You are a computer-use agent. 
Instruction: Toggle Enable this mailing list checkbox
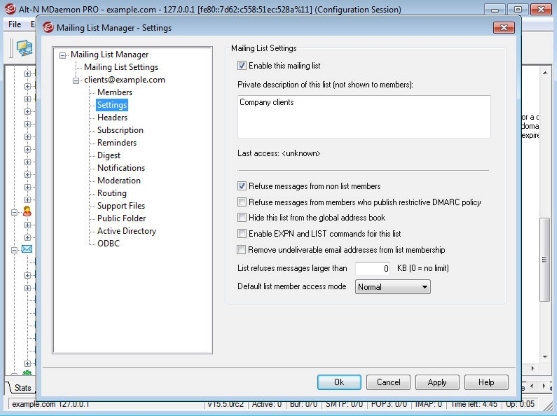[242, 66]
